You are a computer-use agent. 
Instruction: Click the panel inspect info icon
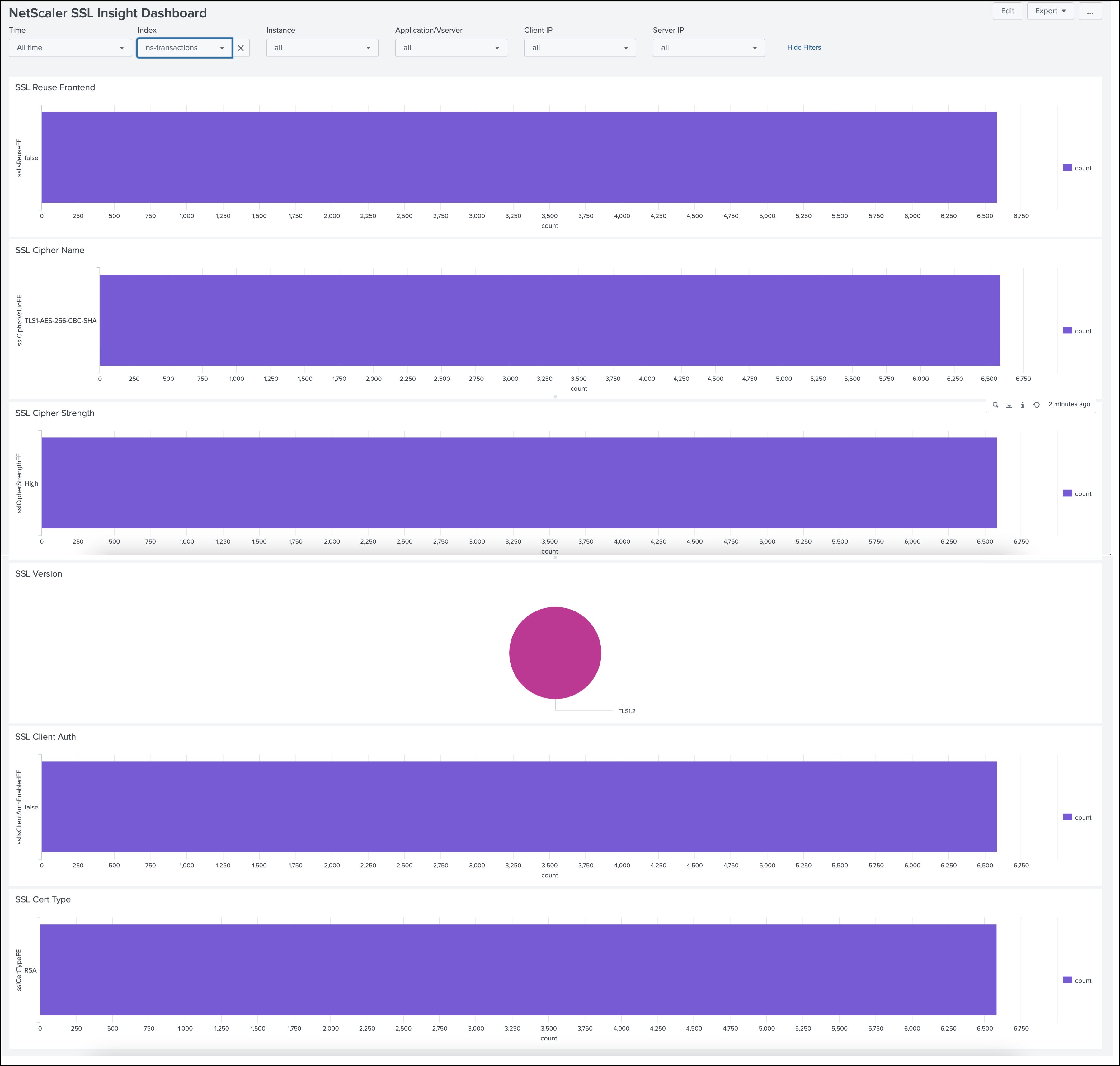pos(1022,405)
